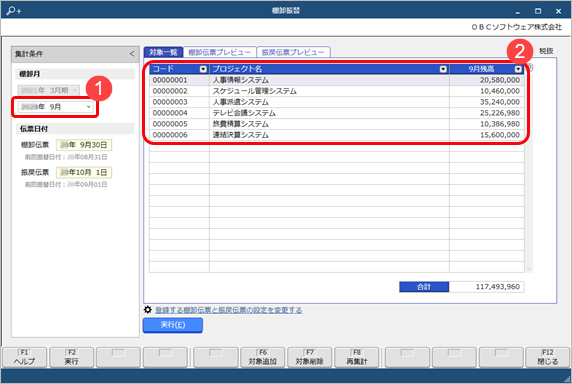The image size is (572, 384).
Task: Click the F6 対象追加 function key
Action: tap(263, 357)
